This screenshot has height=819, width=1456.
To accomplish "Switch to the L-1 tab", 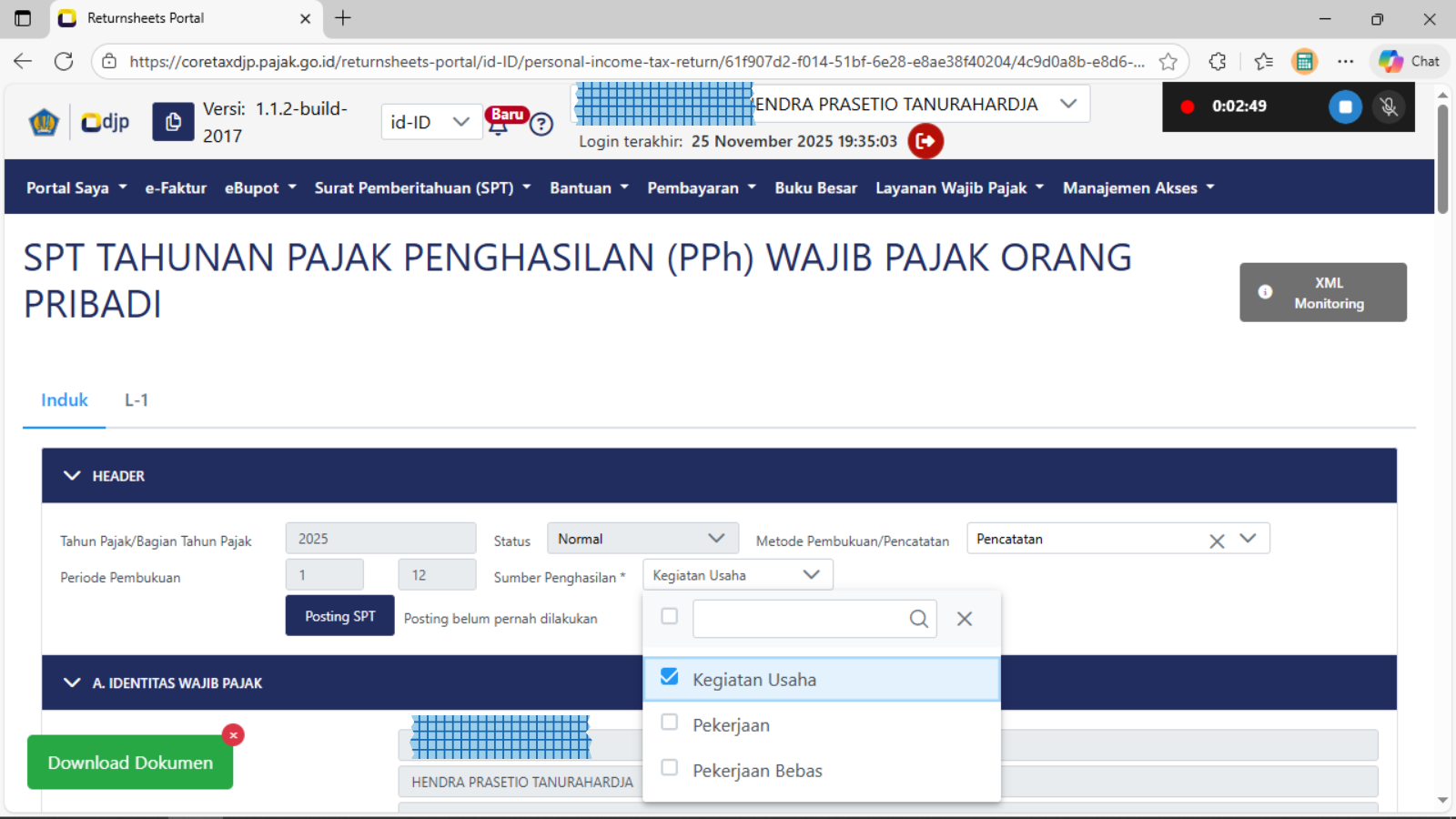I will (x=136, y=400).
